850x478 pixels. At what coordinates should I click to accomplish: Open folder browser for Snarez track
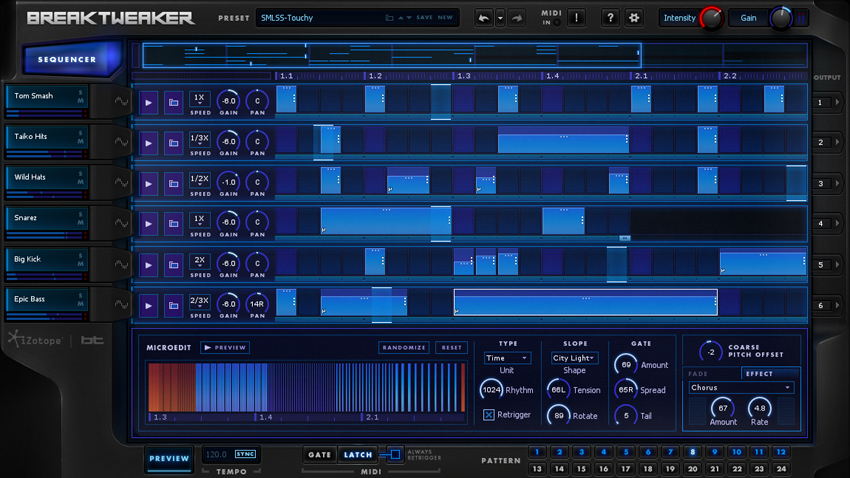point(173,224)
